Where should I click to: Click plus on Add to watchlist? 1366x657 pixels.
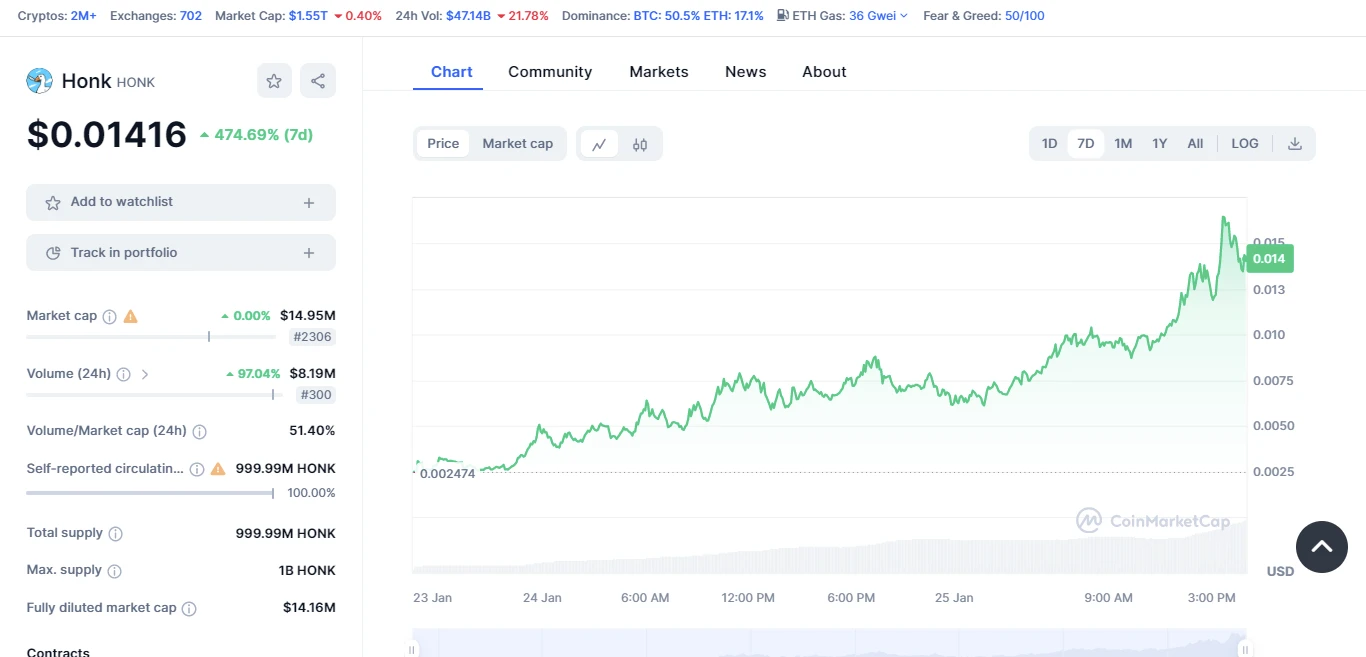pyautogui.click(x=309, y=203)
